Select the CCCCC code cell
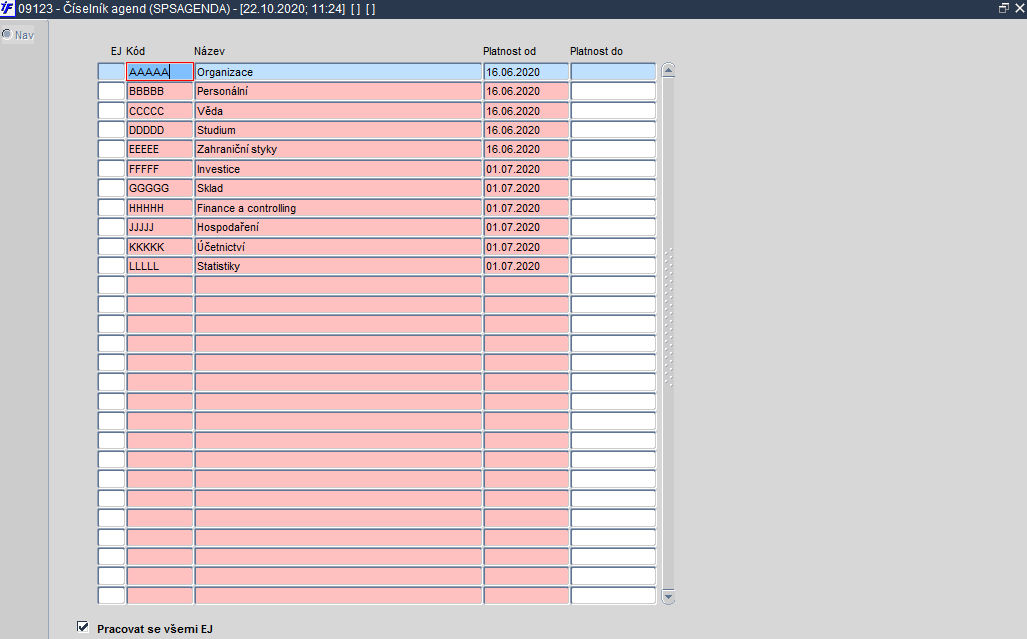Image resolution: width=1027 pixels, height=639 pixels. pos(160,111)
